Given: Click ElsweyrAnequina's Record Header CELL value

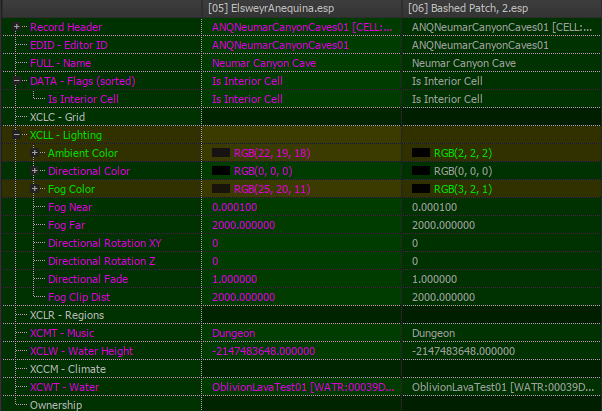Looking at the screenshot, I should 302,27.
